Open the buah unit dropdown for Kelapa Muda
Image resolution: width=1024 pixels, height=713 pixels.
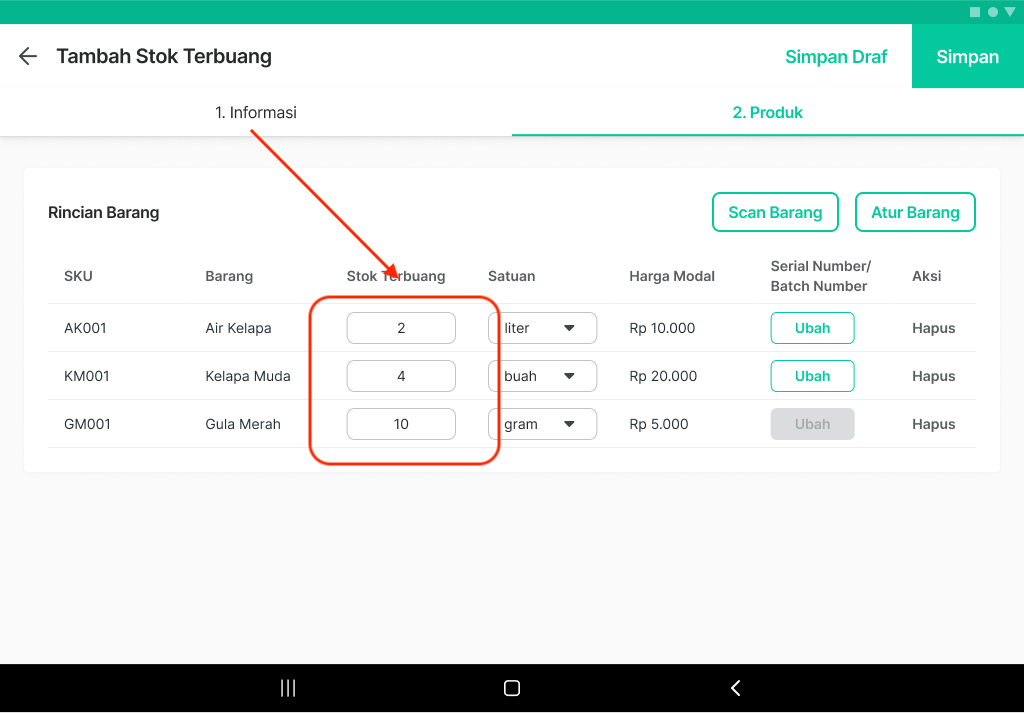tap(543, 376)
